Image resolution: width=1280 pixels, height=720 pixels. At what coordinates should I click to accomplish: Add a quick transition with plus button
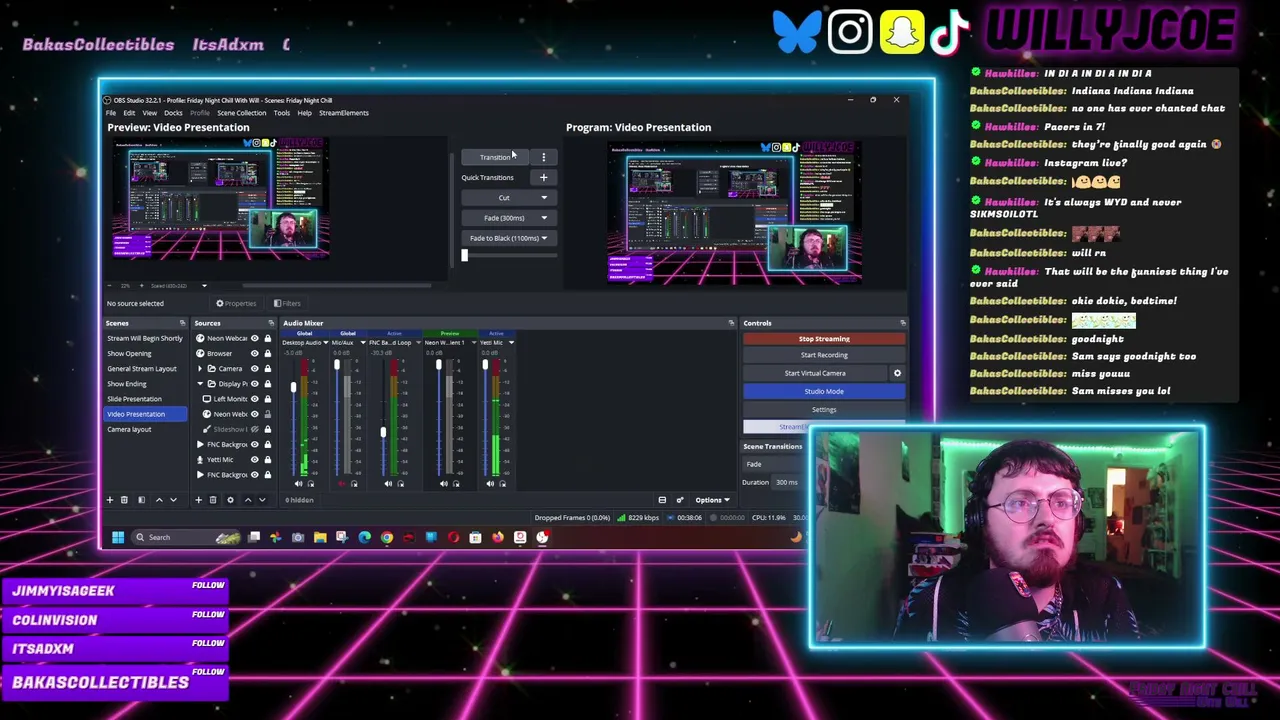coord(544,177)
